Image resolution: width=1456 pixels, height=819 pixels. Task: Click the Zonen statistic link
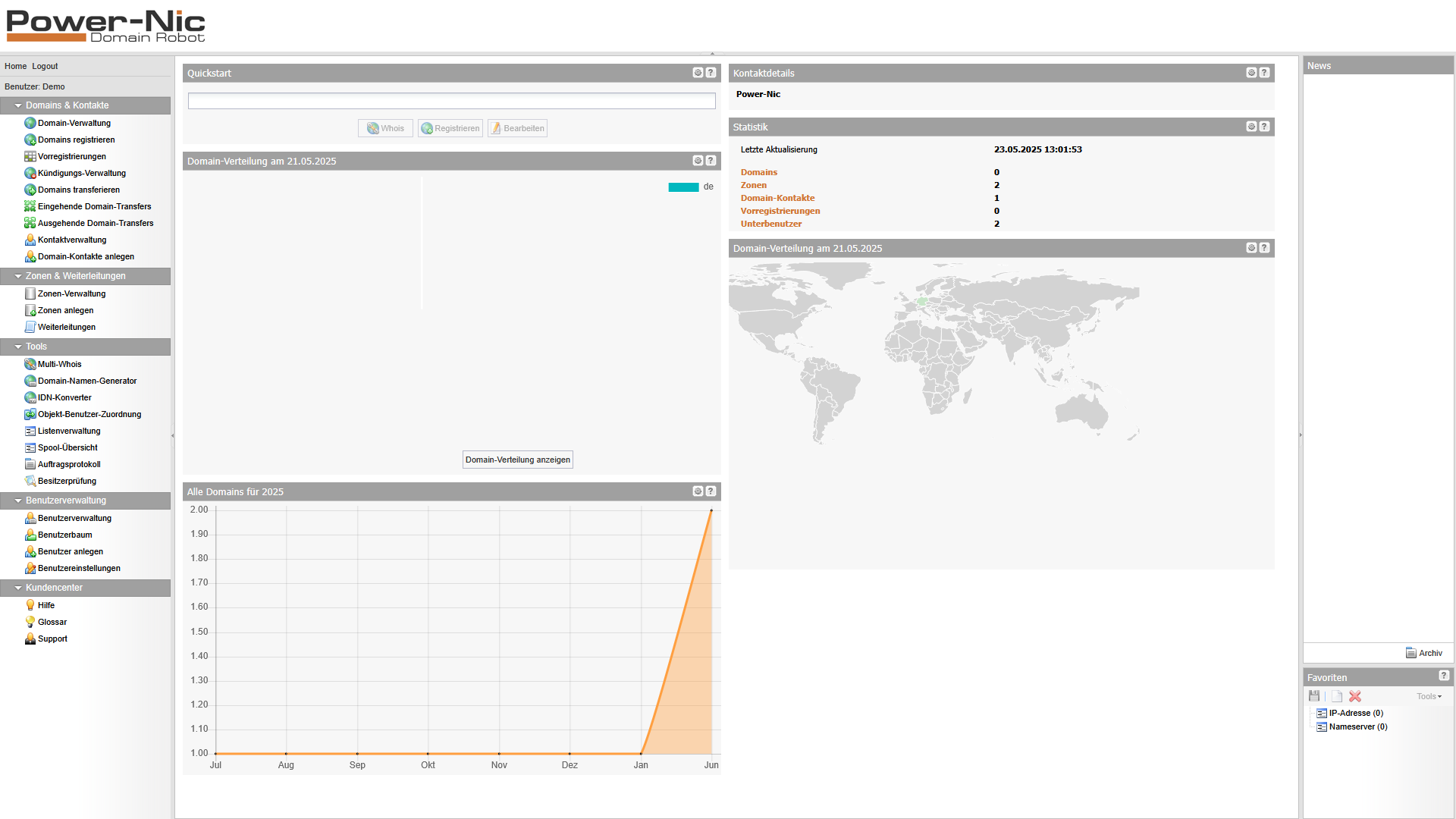[753, 185]
